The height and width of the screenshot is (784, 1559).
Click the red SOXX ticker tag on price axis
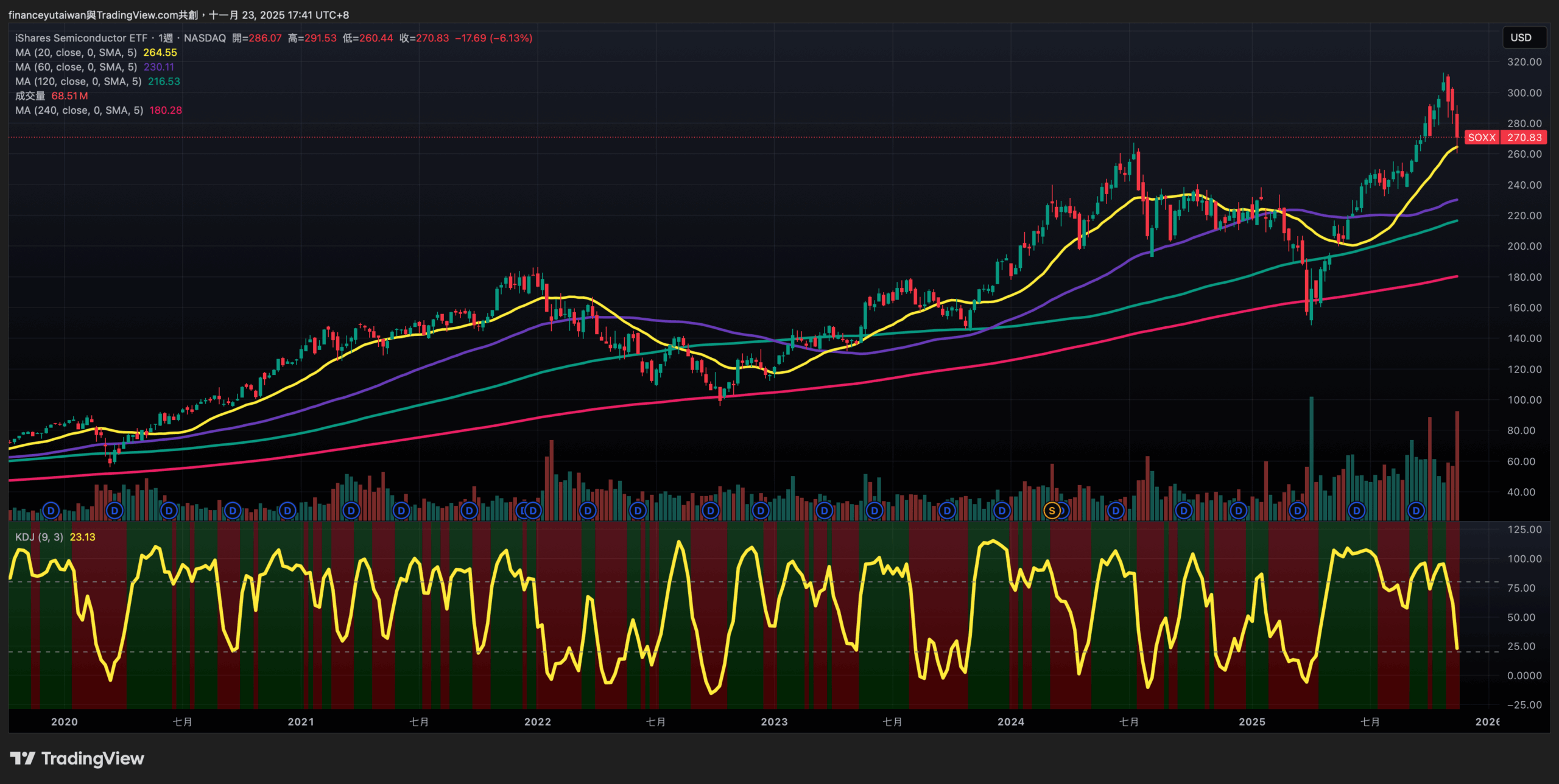tap(1481, 138)
